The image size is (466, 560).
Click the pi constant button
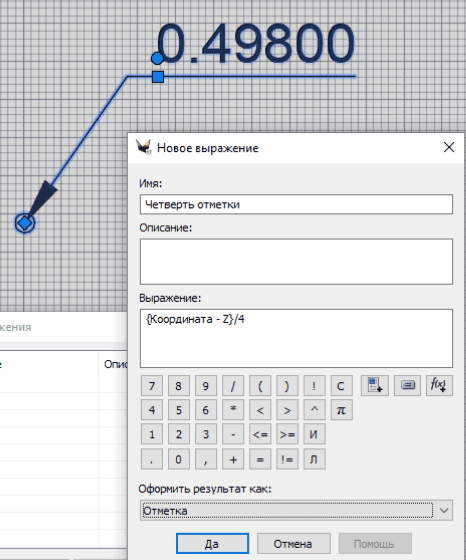coord(341,410)
